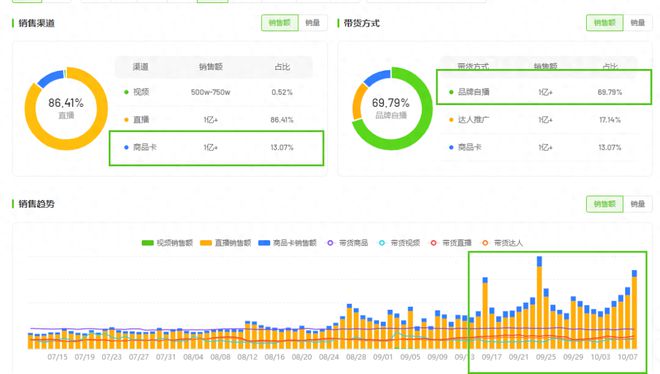Viewport: 660px width, 374px height.
Task: Select 商品卡 label in 带货方式 table
Action: click(x=470, y=147)
